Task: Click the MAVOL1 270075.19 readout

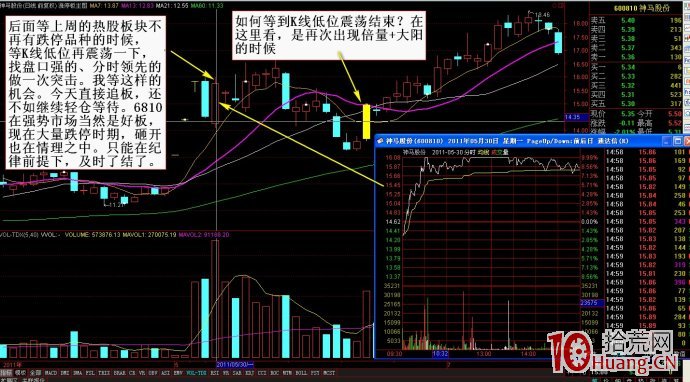Action: tap(149, 235)
